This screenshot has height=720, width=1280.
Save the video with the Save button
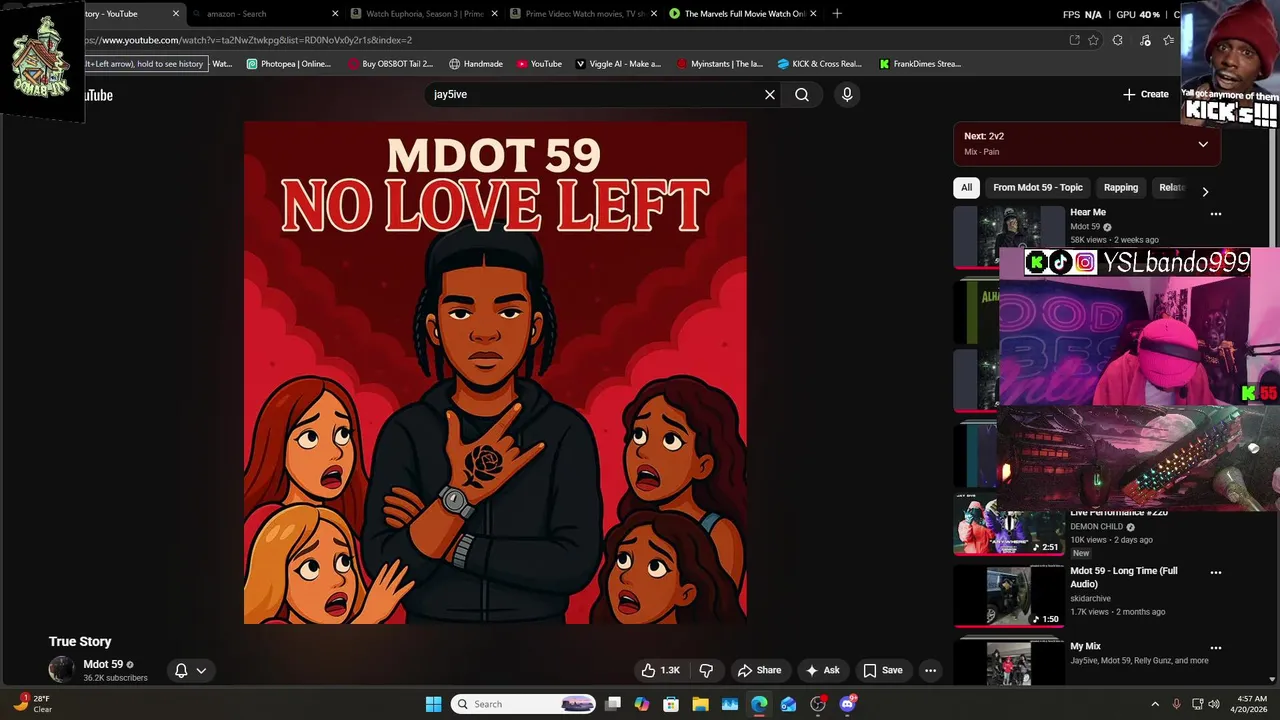[x=883, y=670]
